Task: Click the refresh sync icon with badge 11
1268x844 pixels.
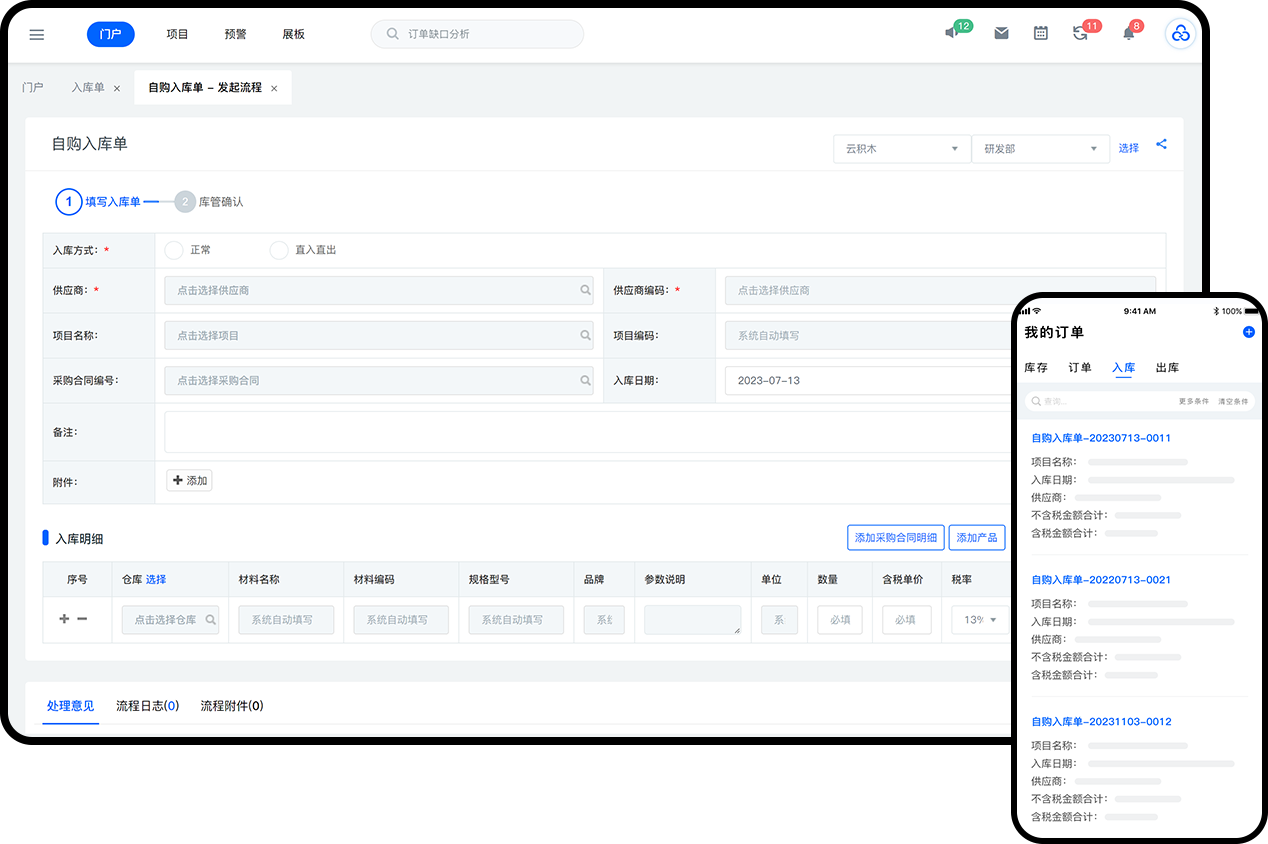Action: (1080, 33)
